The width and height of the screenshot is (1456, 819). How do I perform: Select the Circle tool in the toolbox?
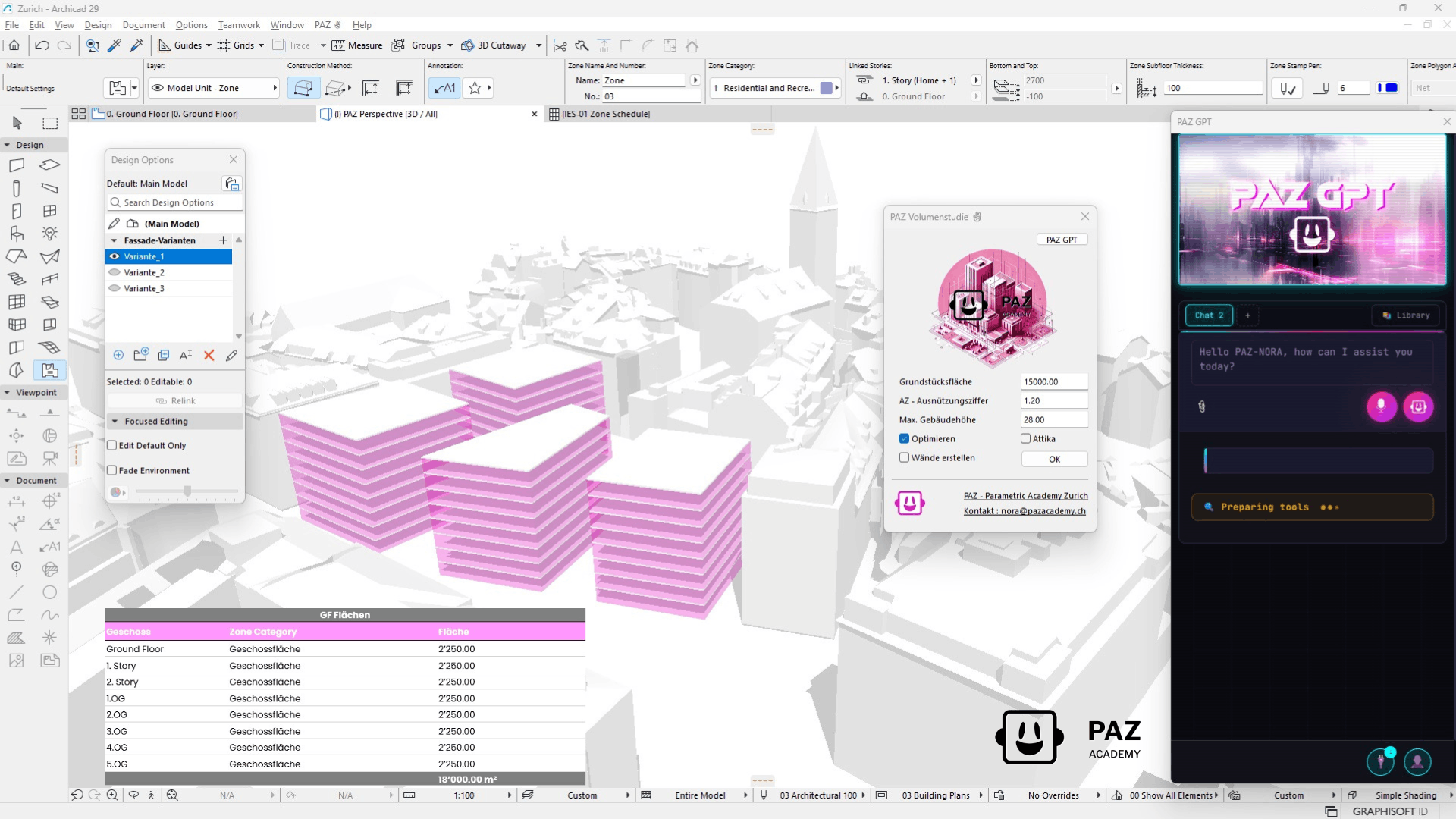[x=50, y=592]
